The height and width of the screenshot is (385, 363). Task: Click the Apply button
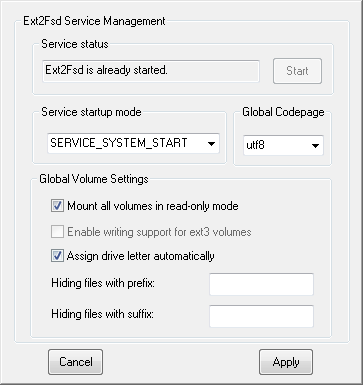tap(286, 362)
